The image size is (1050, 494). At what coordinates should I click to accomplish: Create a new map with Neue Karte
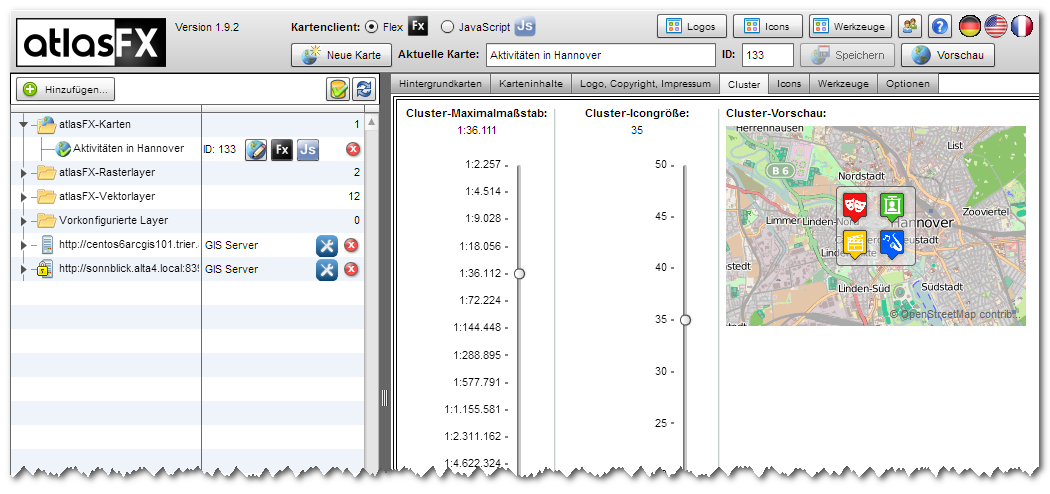342,56
